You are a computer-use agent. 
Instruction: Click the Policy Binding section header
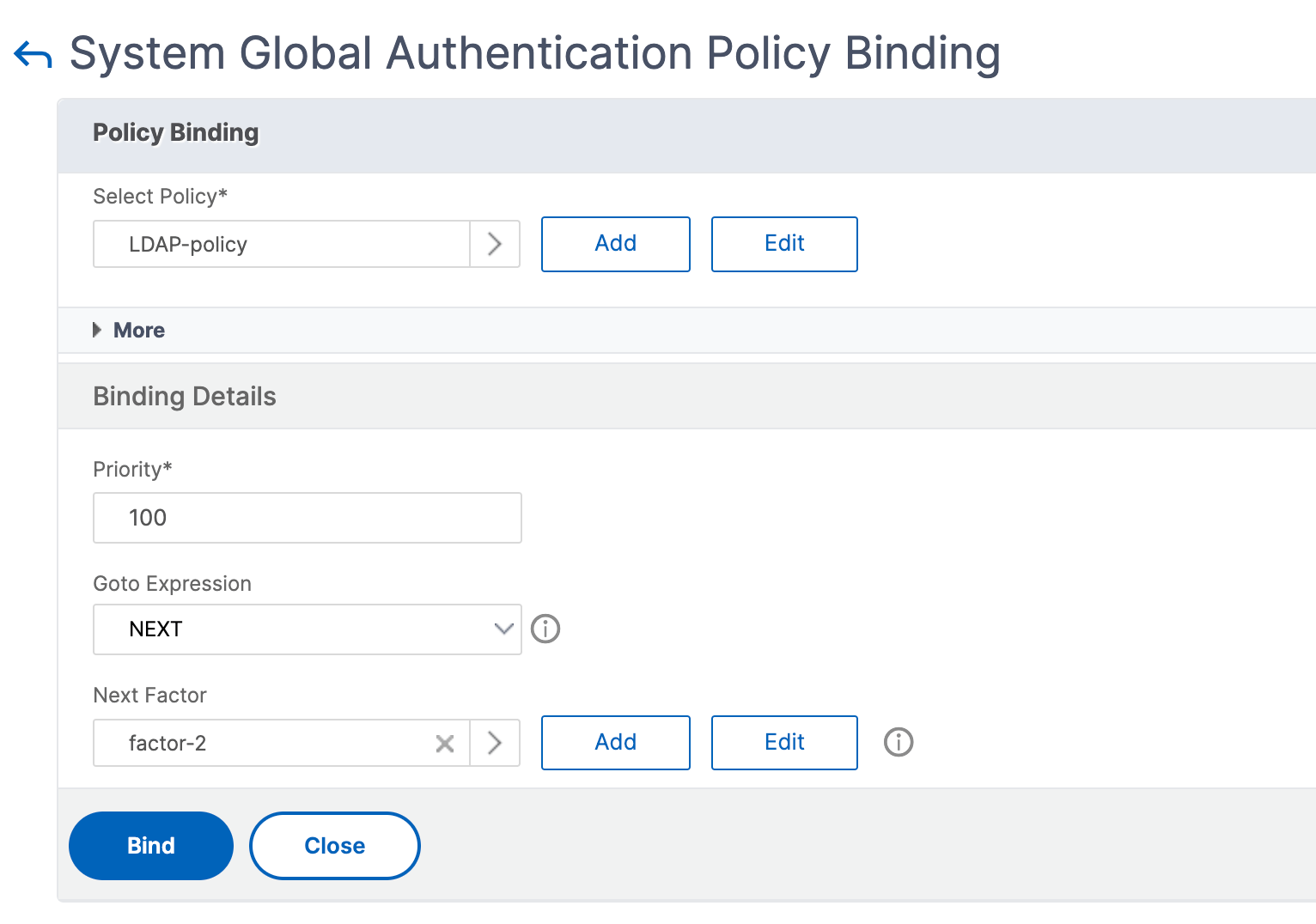(x=175, y=133)
